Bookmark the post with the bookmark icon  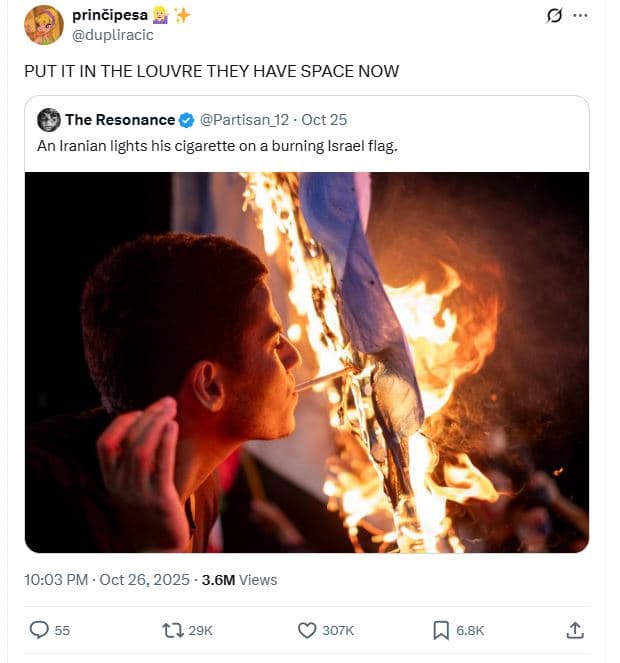click(x=441, y=630)
